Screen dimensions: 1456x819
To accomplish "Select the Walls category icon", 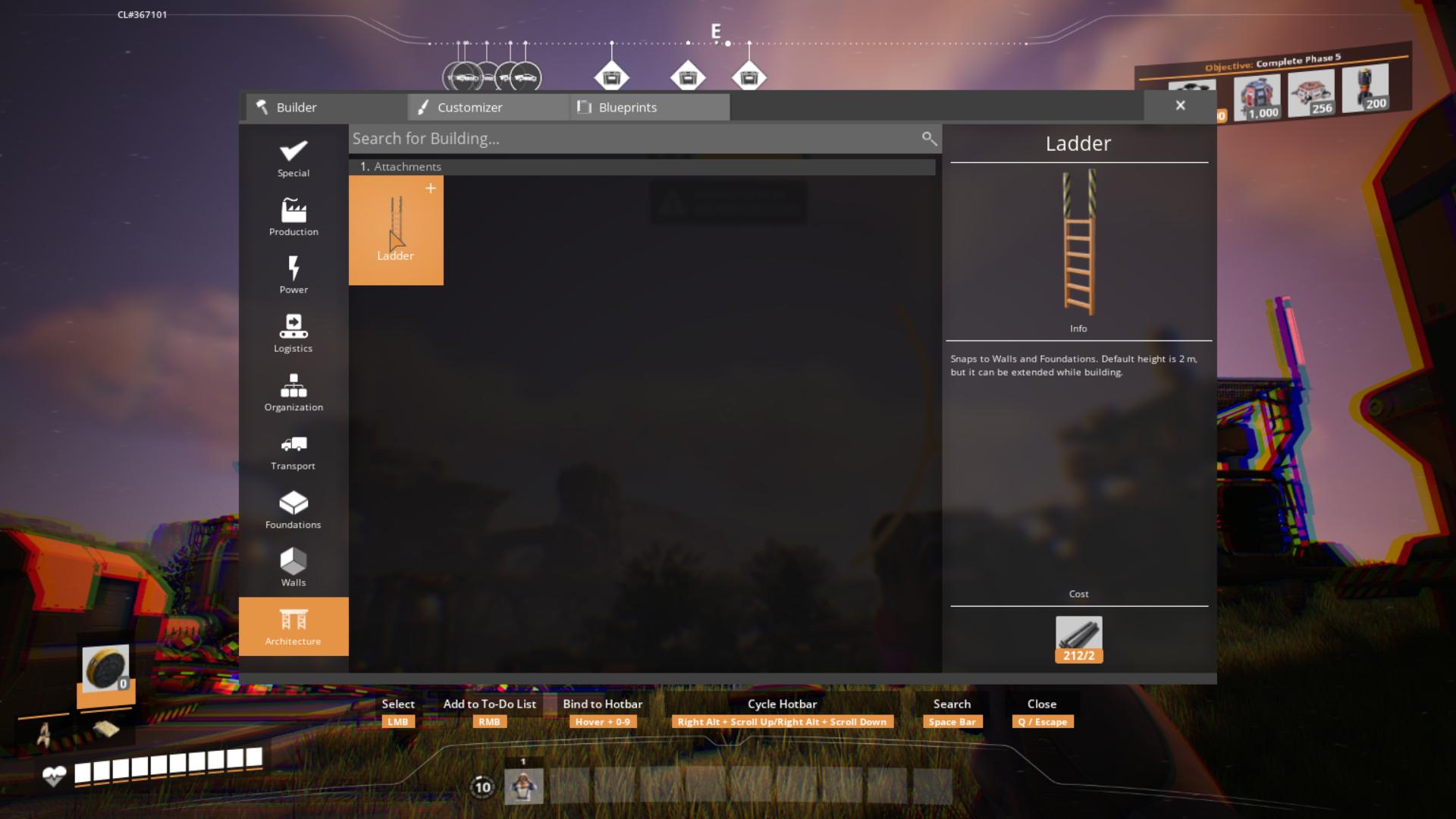I will [x=293, y=564].
